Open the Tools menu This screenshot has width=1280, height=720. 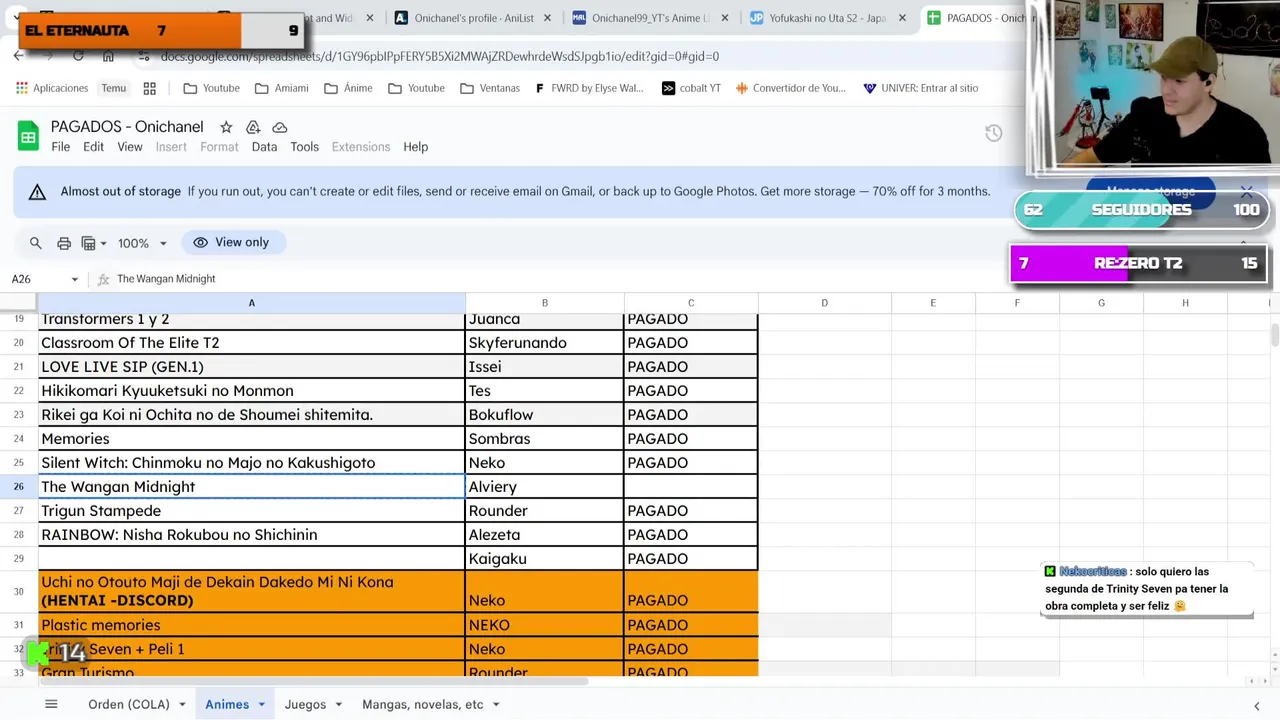click(305, 147)
